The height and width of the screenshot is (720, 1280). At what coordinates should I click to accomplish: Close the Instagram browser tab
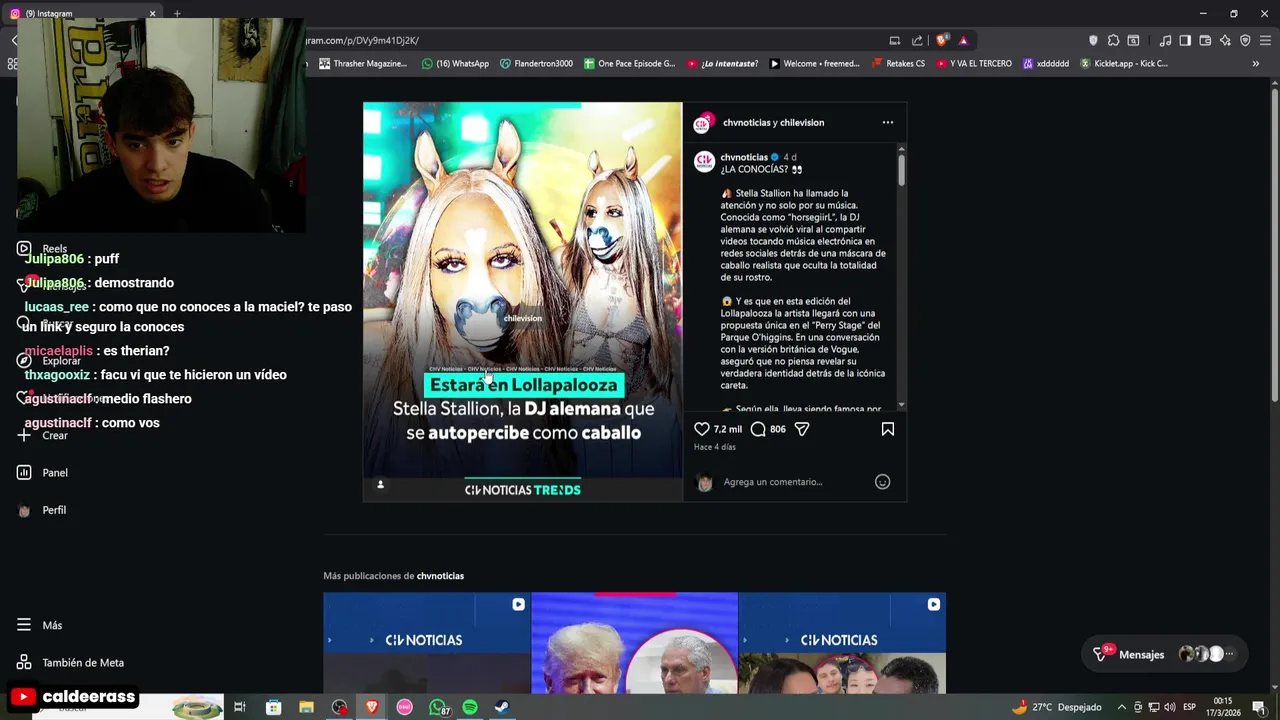[x=152, y=14]
